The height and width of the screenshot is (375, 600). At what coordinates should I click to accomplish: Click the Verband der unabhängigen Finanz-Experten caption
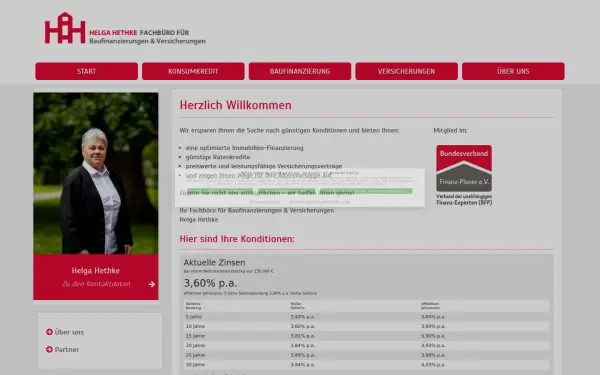[x=464, y=200]
